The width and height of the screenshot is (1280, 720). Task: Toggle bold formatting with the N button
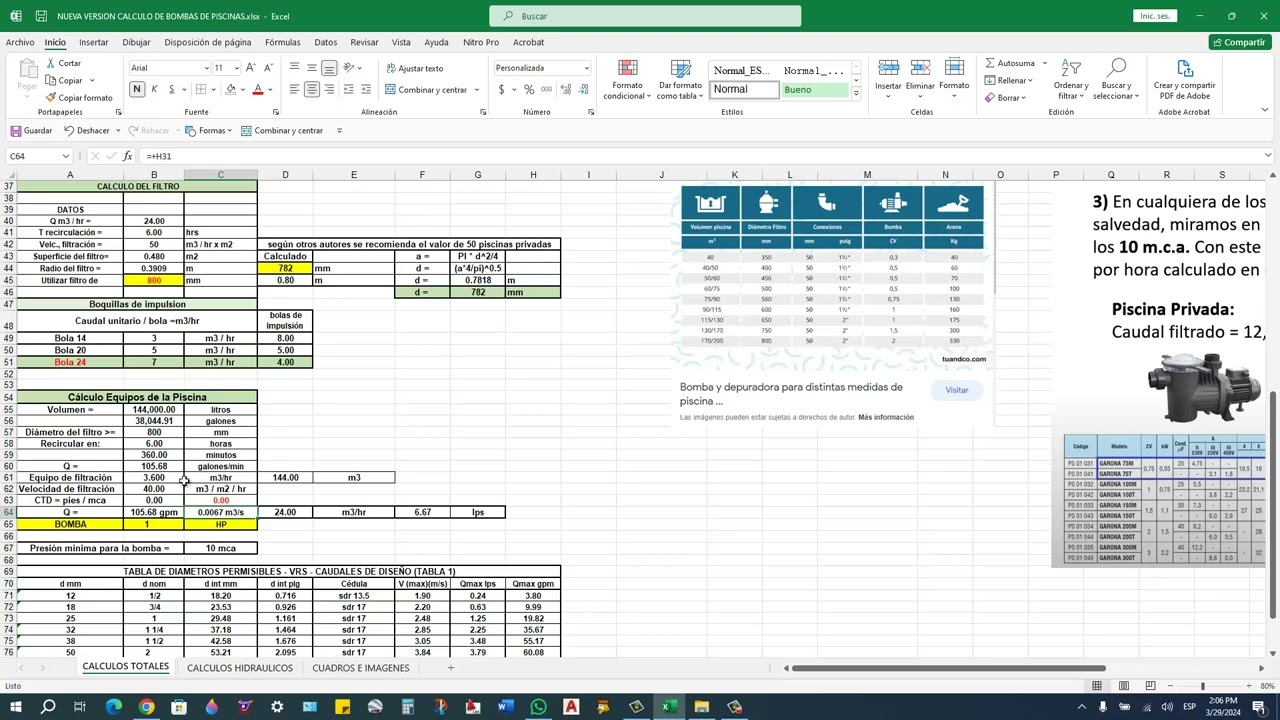tap(137, 89)
